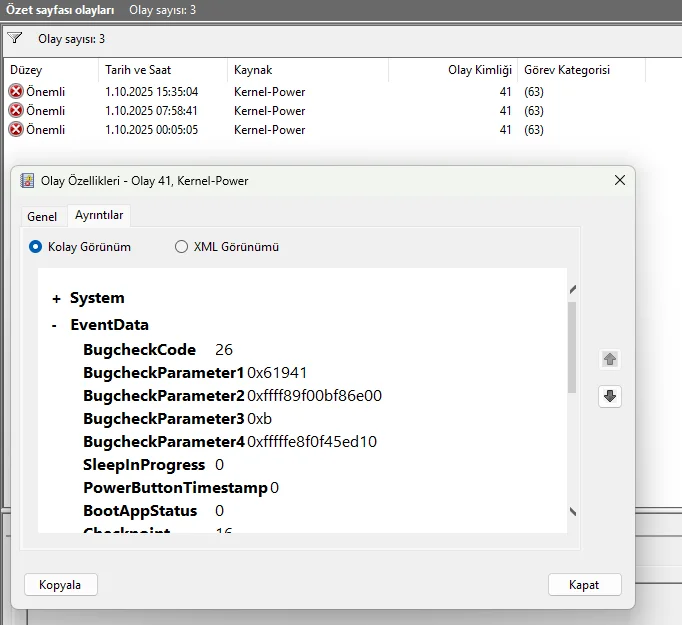
Task: Click the Olay Özellikleri dialog title icon
Action: [x=27, y=180]
